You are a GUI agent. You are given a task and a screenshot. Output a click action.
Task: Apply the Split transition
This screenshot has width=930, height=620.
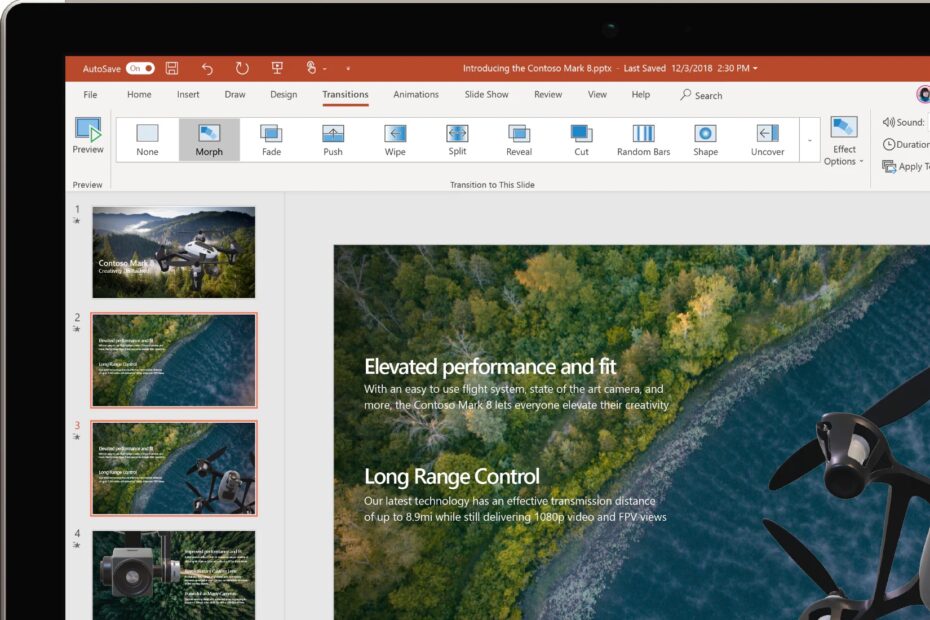(457, 140)
